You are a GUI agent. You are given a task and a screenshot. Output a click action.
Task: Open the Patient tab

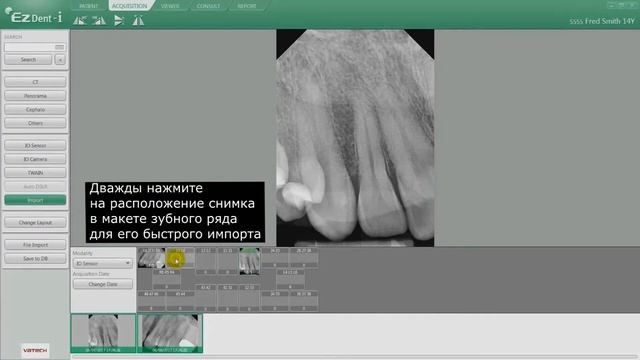tap(89, 6)
